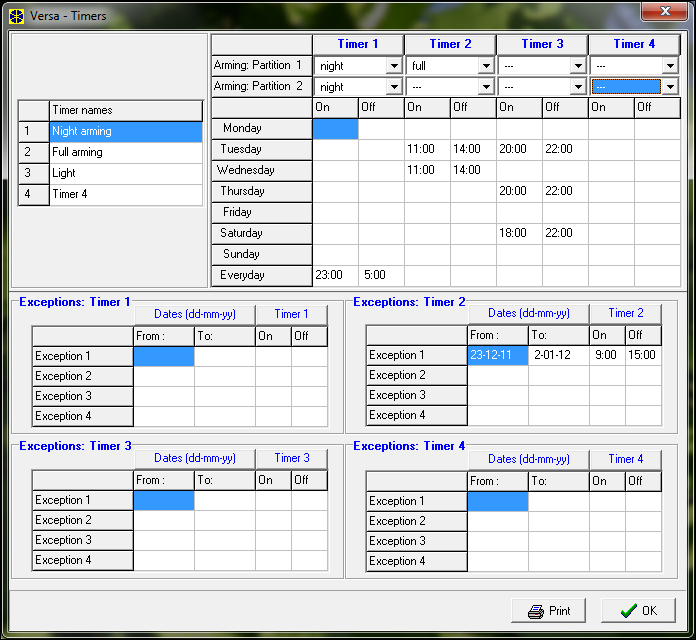The height and width of the screenshot is (640, 696).
Task: Select Timer 2 Exception 1 From date 23-12-11
Action: (498, 355)
